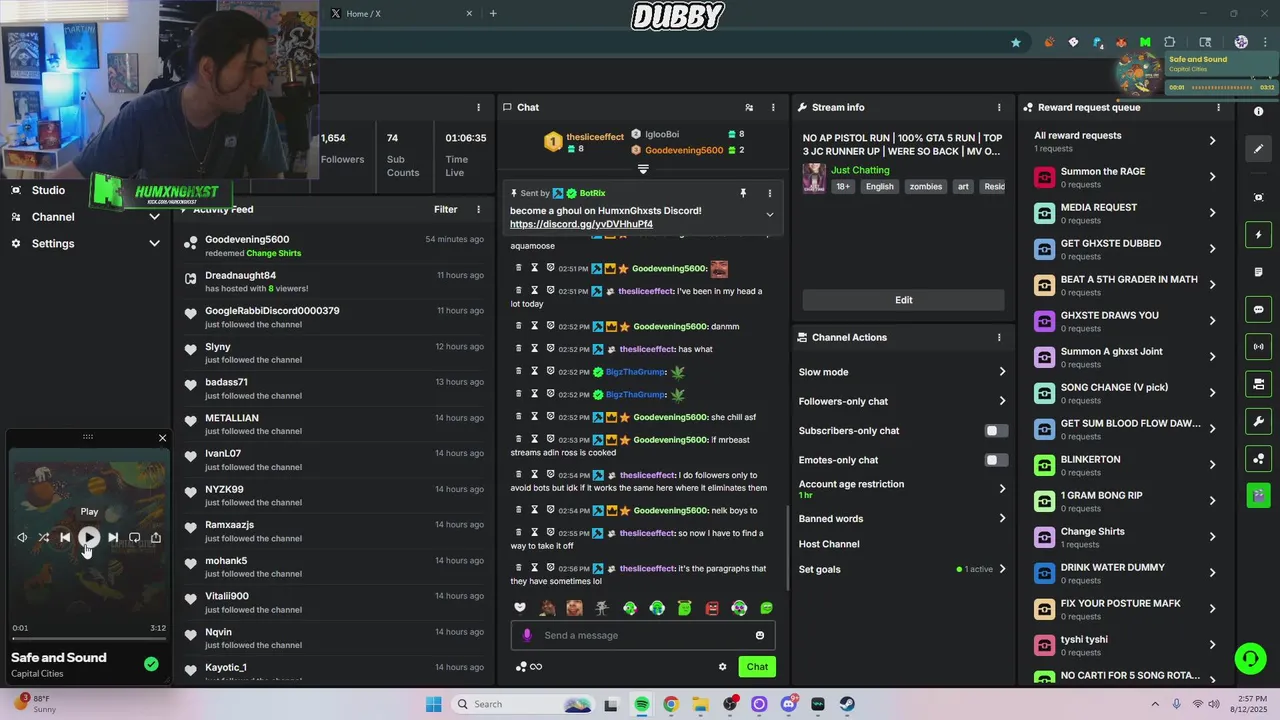
Task: Seek on the mini player progress bar
Action: click(x=89, y=638)
